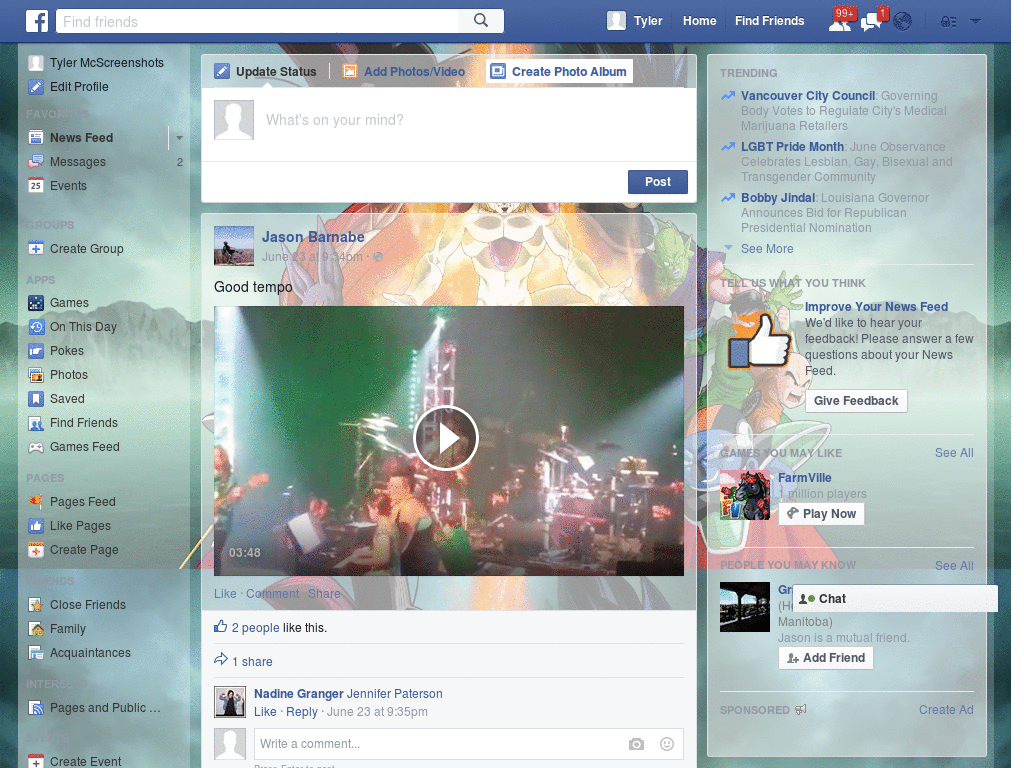
Task: Click the Games sidebar icon
Action: (x=36, y=303)
